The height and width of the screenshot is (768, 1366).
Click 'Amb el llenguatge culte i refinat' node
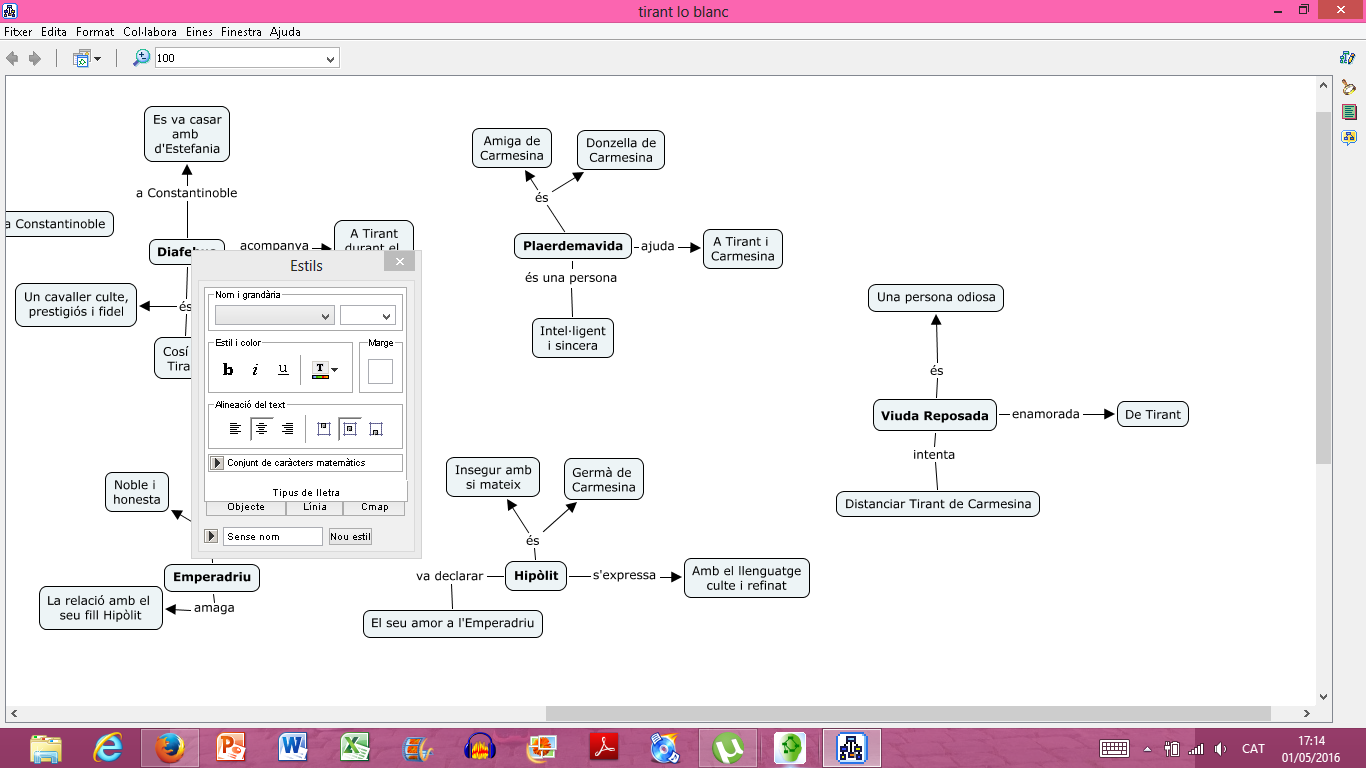(747, 578)
